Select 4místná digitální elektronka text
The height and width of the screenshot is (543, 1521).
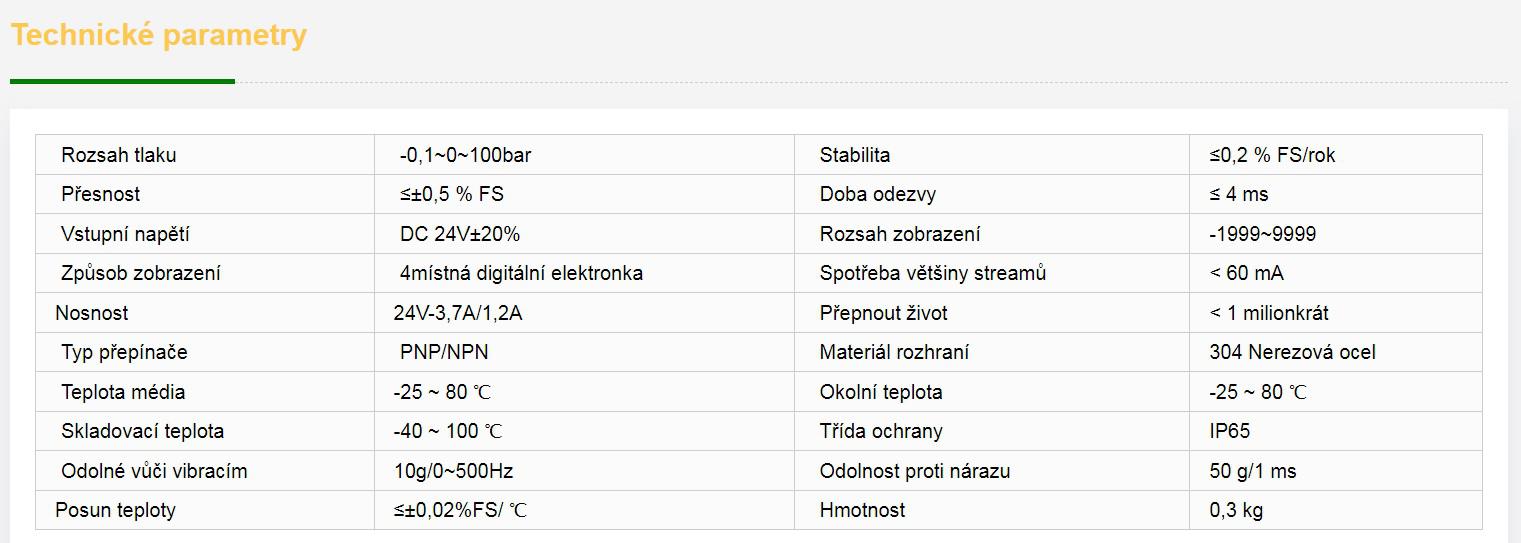(x=520, y=273)
